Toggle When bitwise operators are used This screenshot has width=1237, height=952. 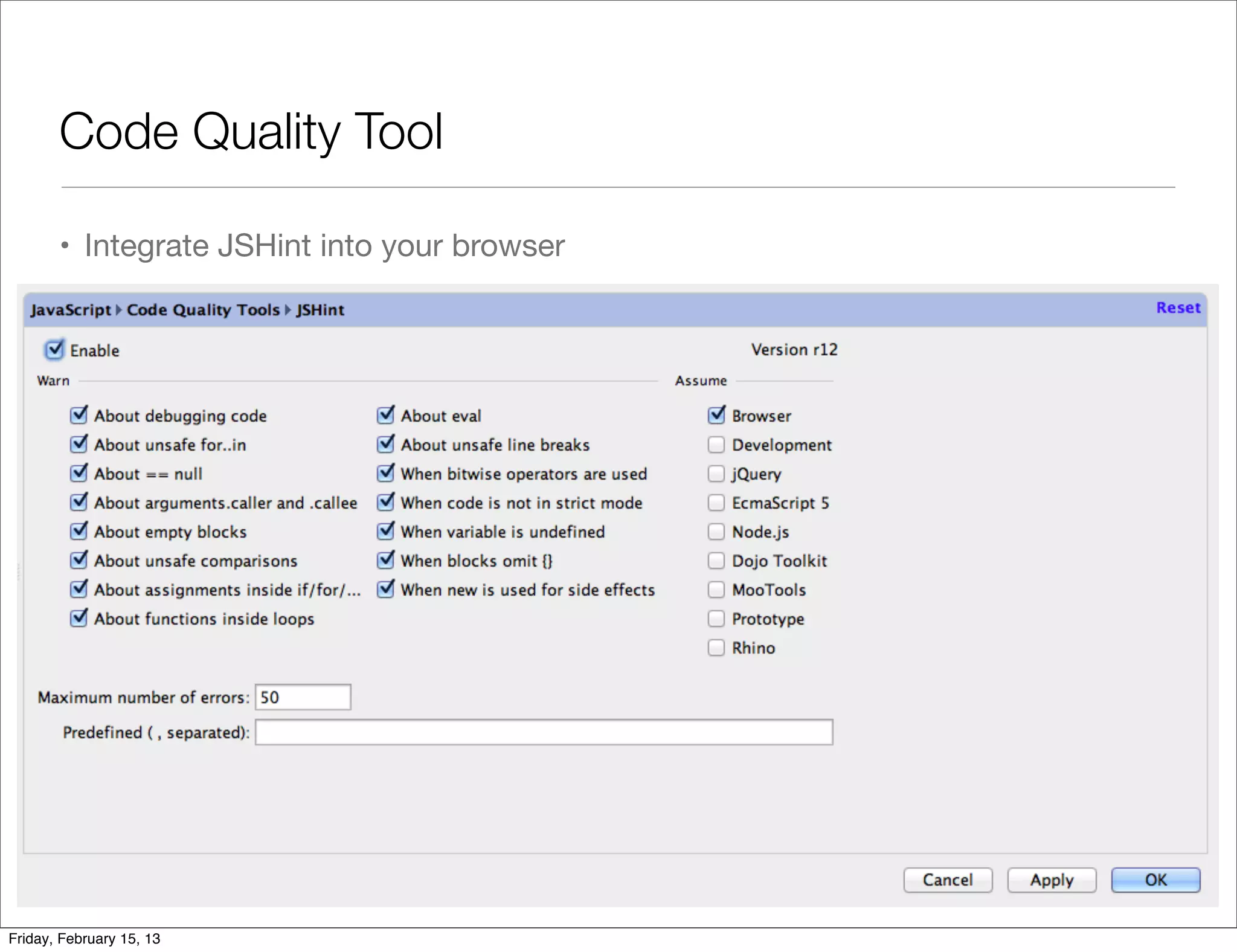(x=386, y=473)
